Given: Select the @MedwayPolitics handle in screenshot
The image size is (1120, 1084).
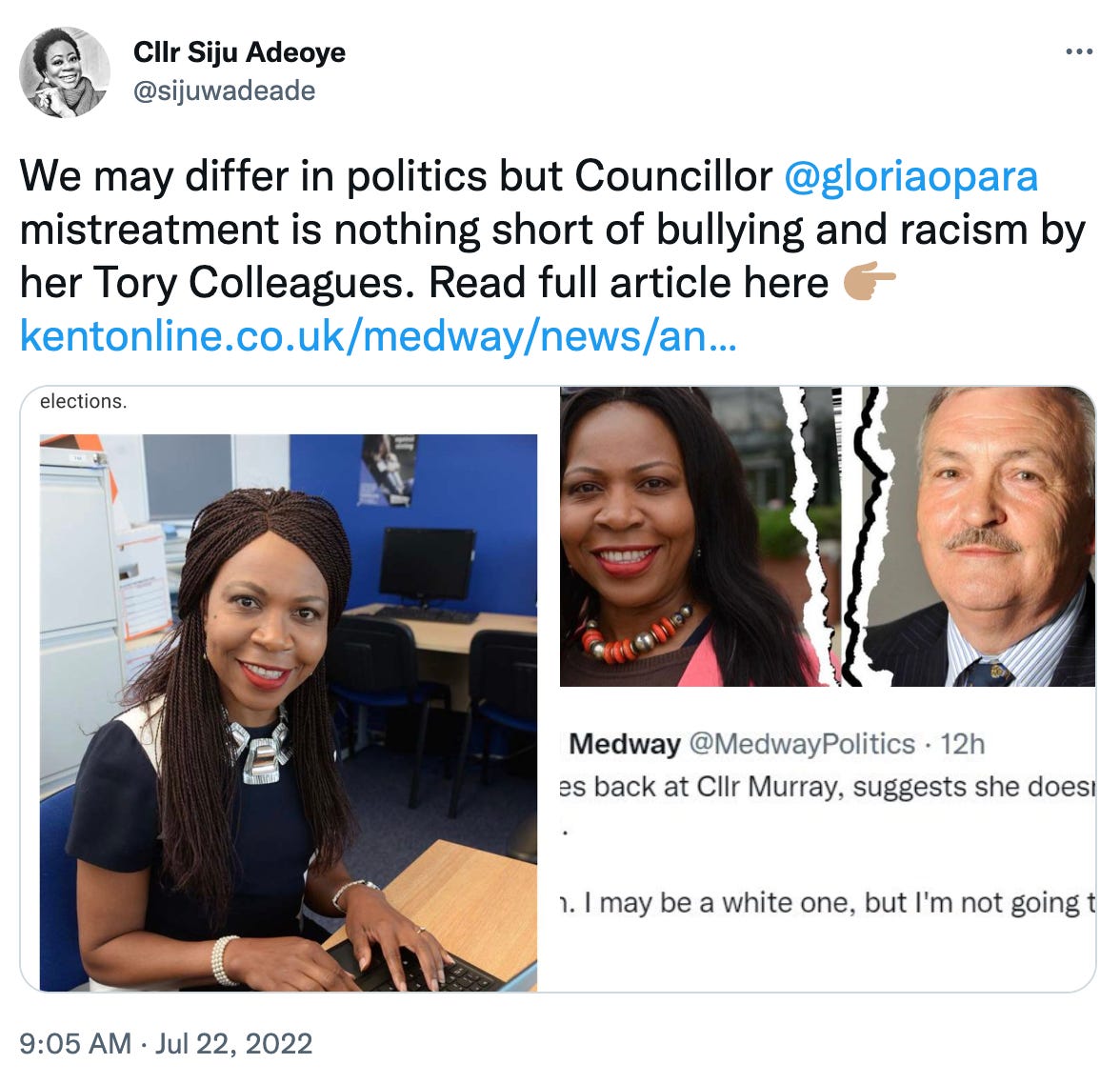Looking at the screenshot, I should click(802, 744).
